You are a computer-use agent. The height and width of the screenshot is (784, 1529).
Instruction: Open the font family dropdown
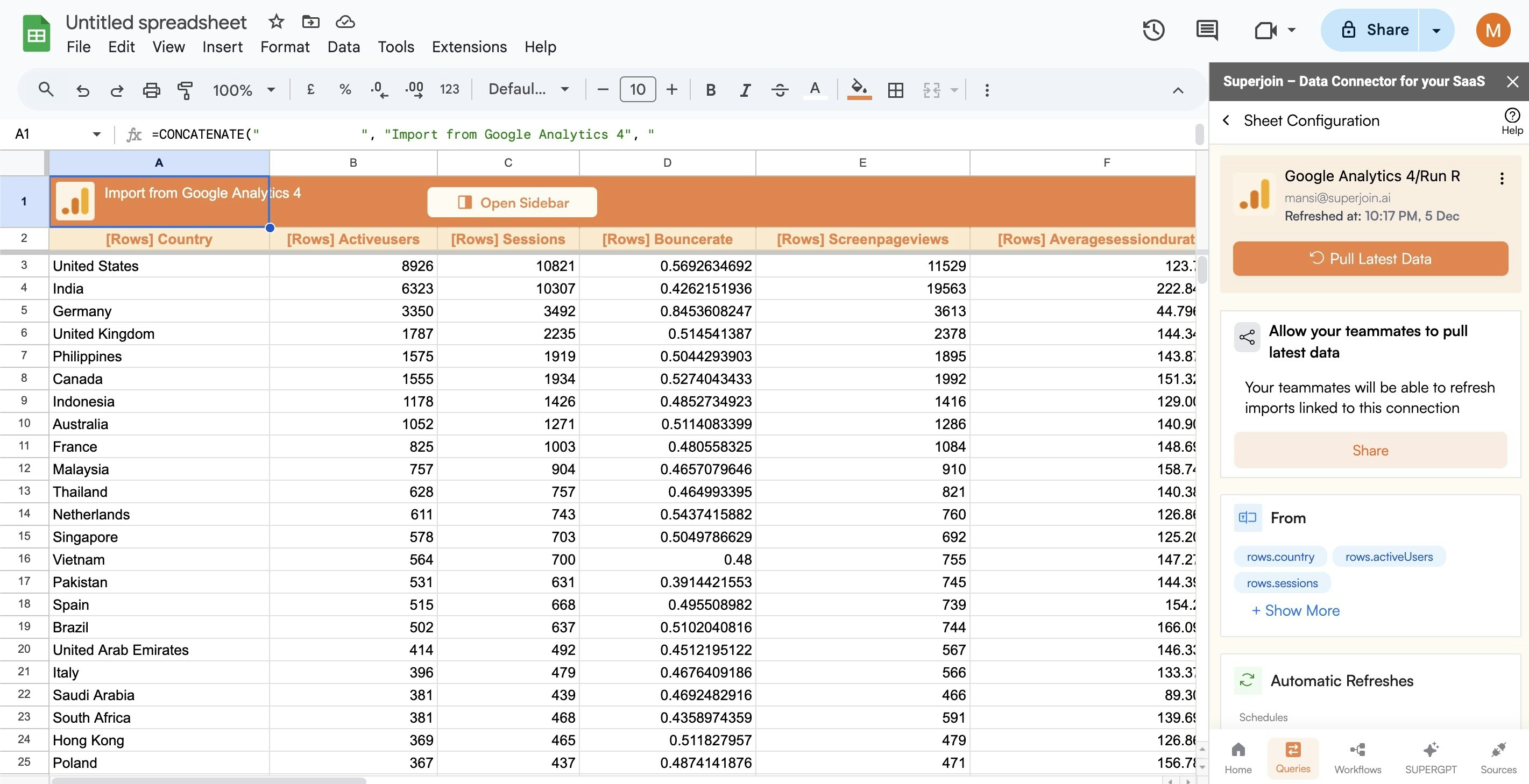tap(528, 90)
